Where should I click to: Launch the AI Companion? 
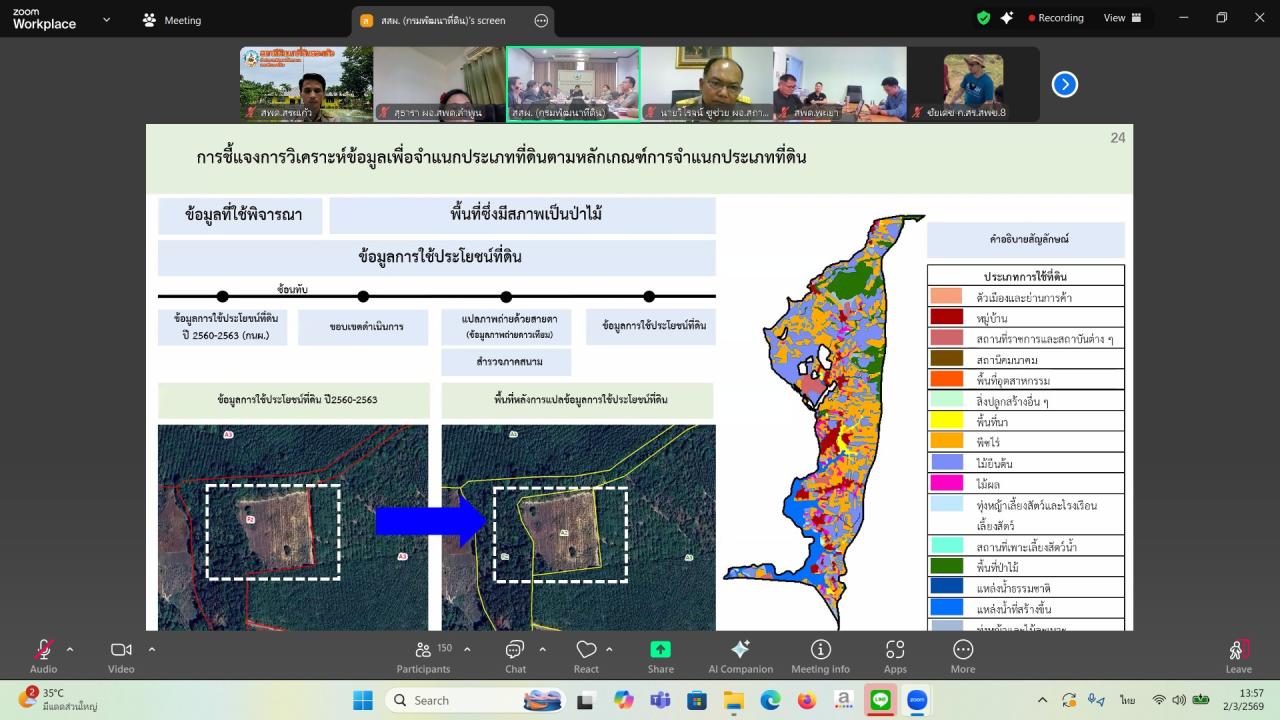[x=741, y=655]
